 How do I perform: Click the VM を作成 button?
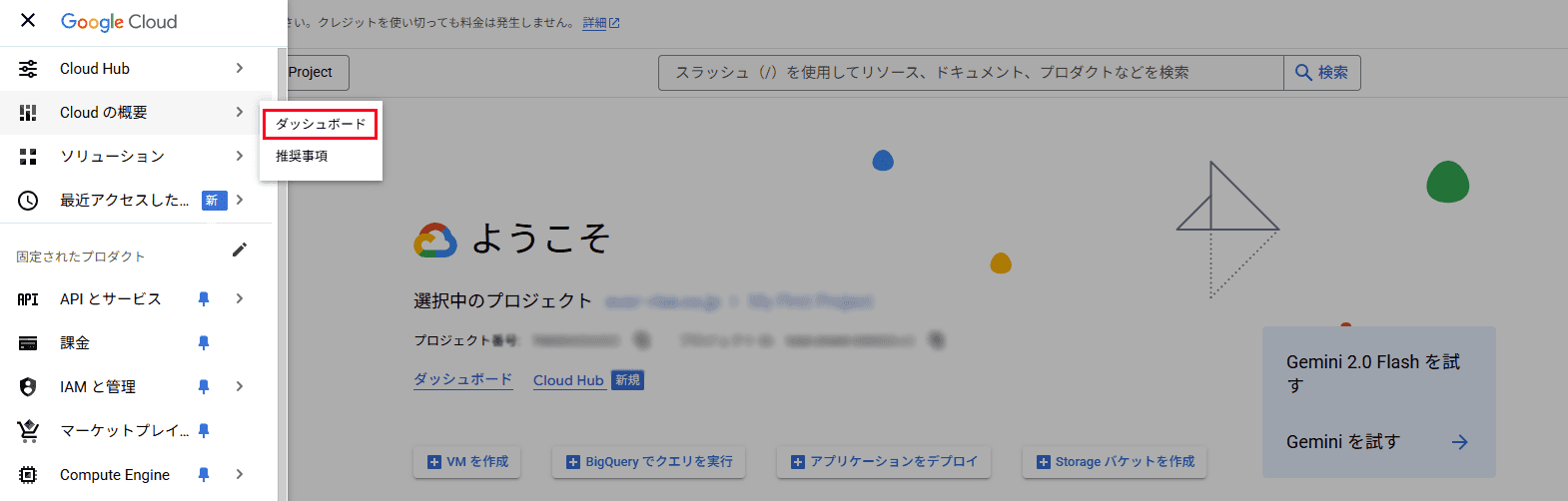click(x=467, y=462)
